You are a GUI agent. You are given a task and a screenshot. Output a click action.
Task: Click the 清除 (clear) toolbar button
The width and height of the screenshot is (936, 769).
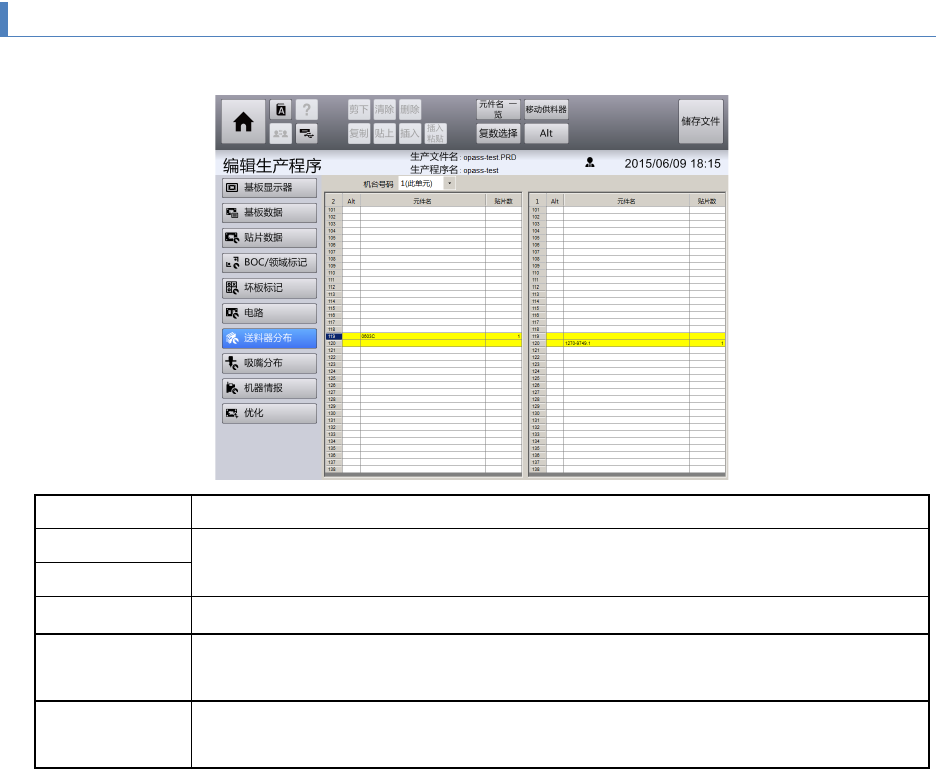pyautogui.click(x=384, y=110)
